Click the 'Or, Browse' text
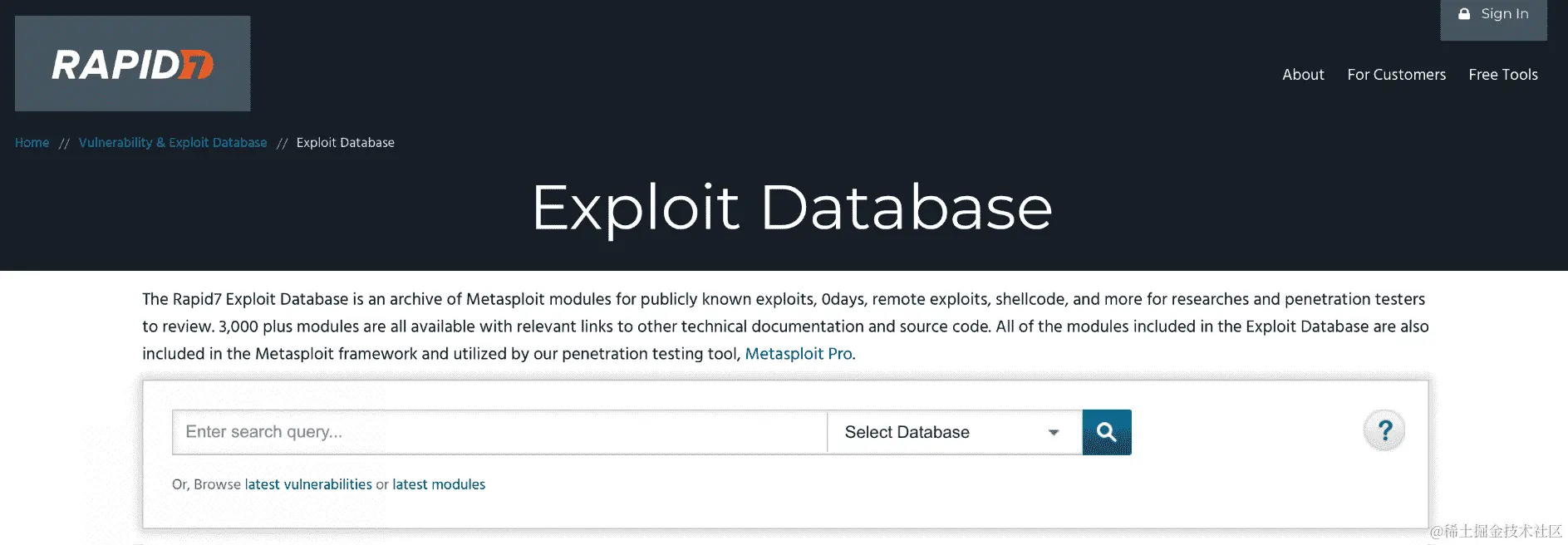Viewport: 1568px width, 545px height. pos(206,484)
